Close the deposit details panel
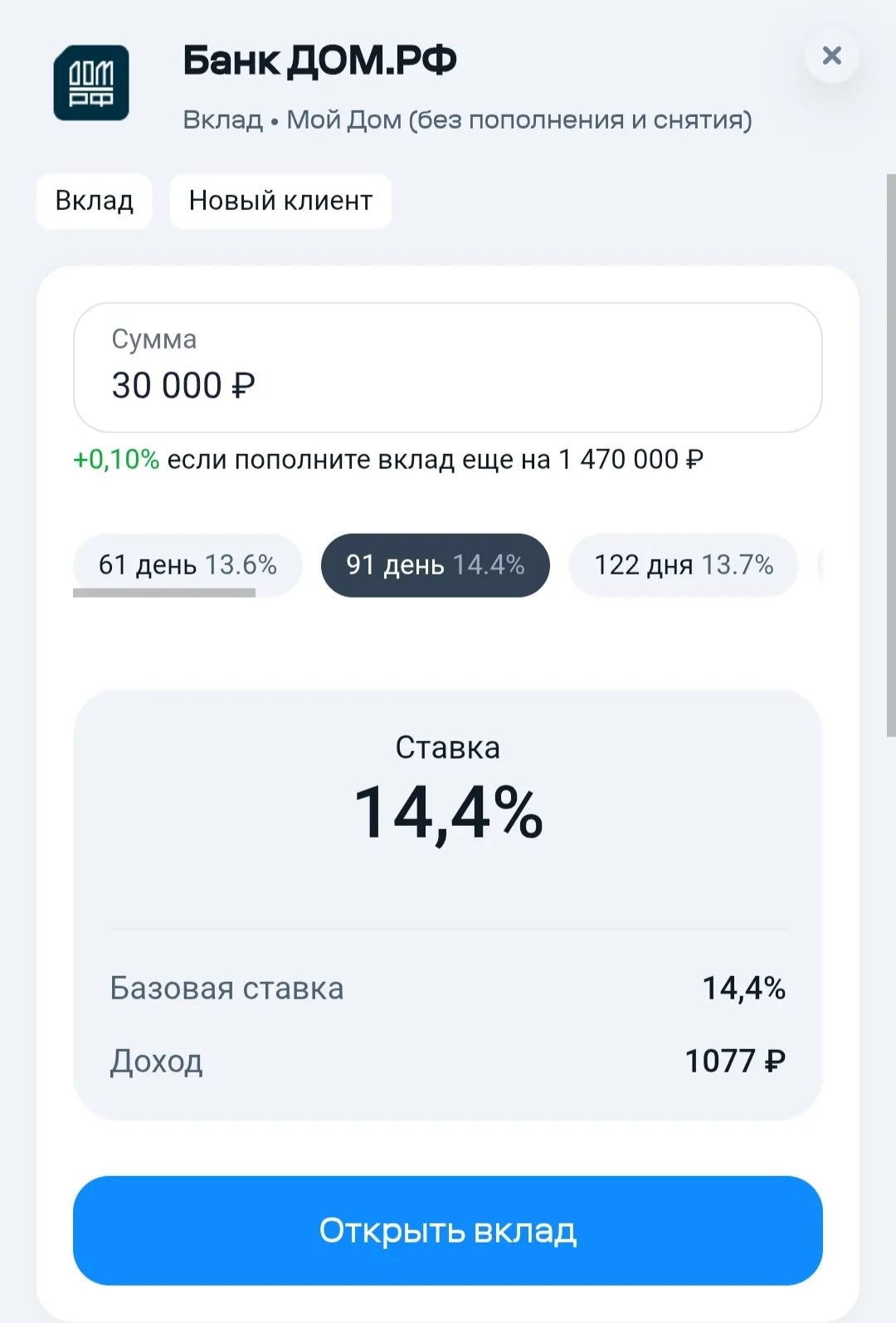The height and width of the screenshot is (1323, 896). (831, 56)
